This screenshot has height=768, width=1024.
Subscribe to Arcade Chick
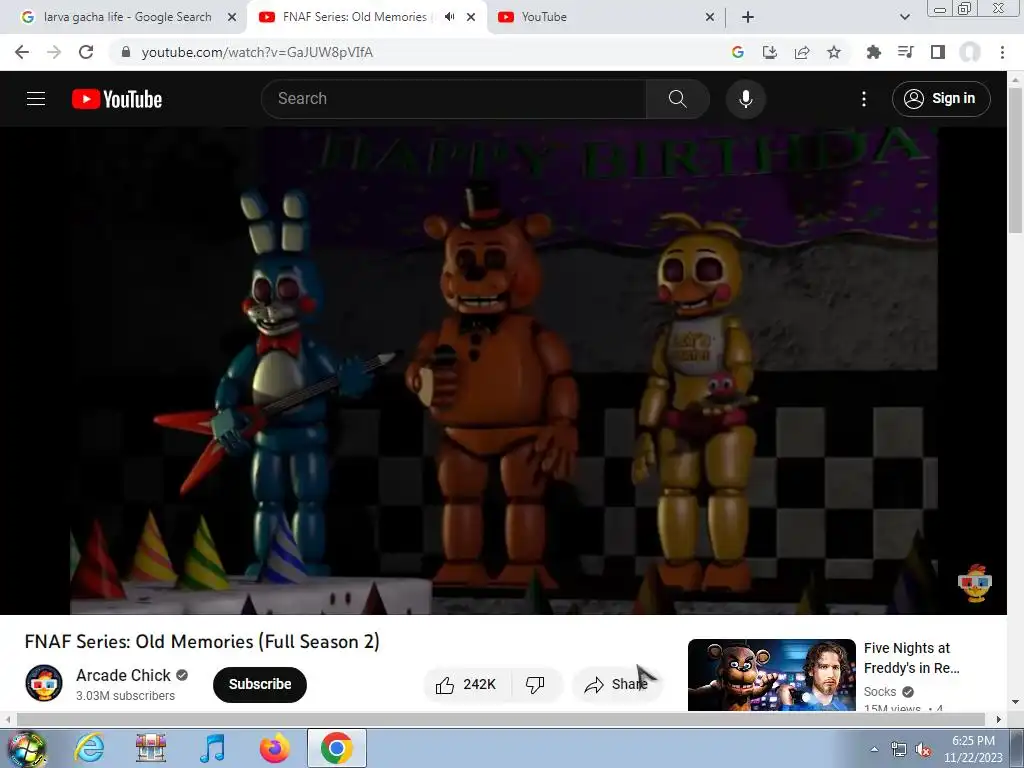260,684
